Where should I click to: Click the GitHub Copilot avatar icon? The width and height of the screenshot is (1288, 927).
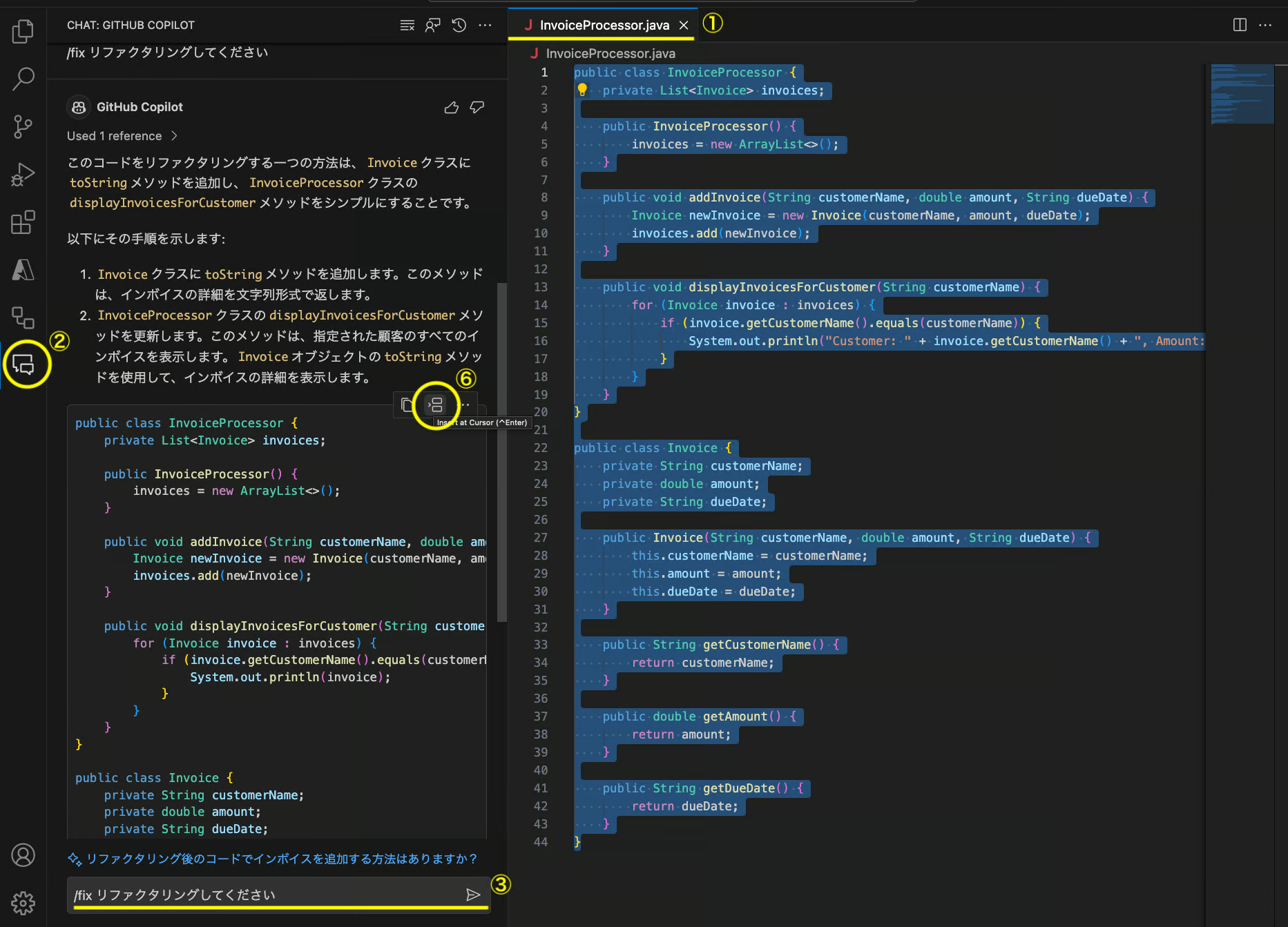pyautogui.click(x=79, y=108)
